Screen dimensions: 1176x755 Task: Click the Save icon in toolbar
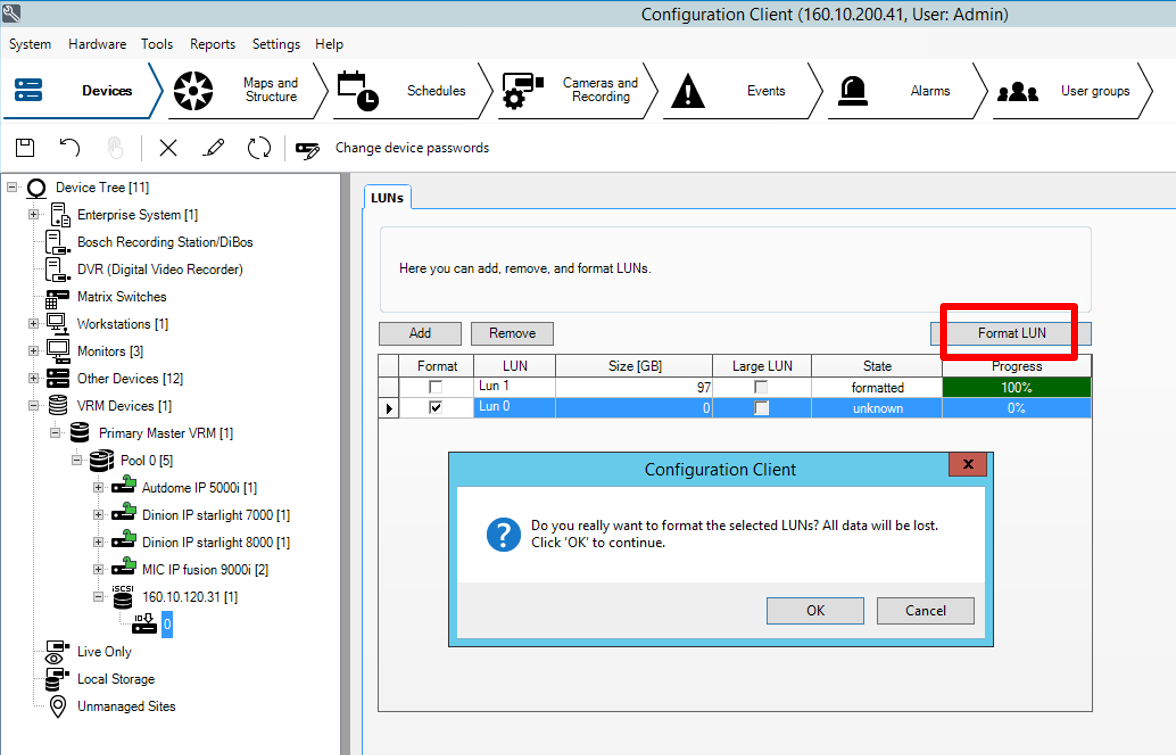[25, 148]
